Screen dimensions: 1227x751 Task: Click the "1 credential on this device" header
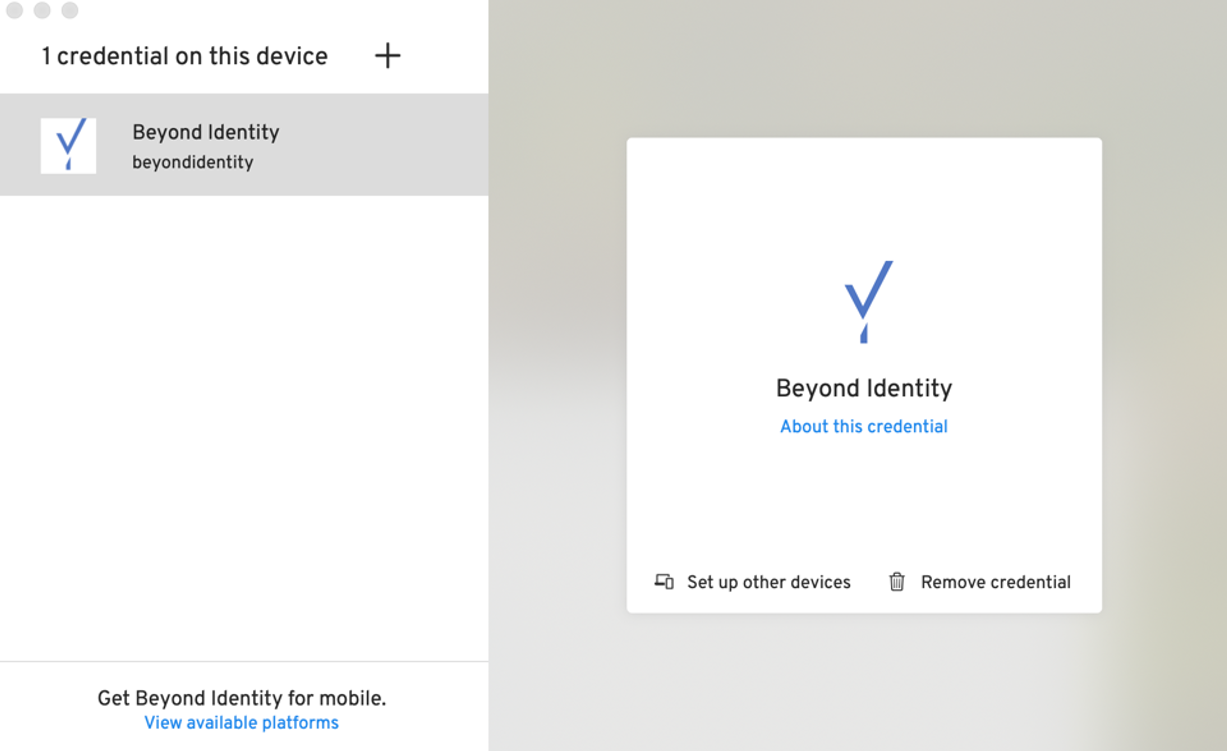tap(185, 56)
